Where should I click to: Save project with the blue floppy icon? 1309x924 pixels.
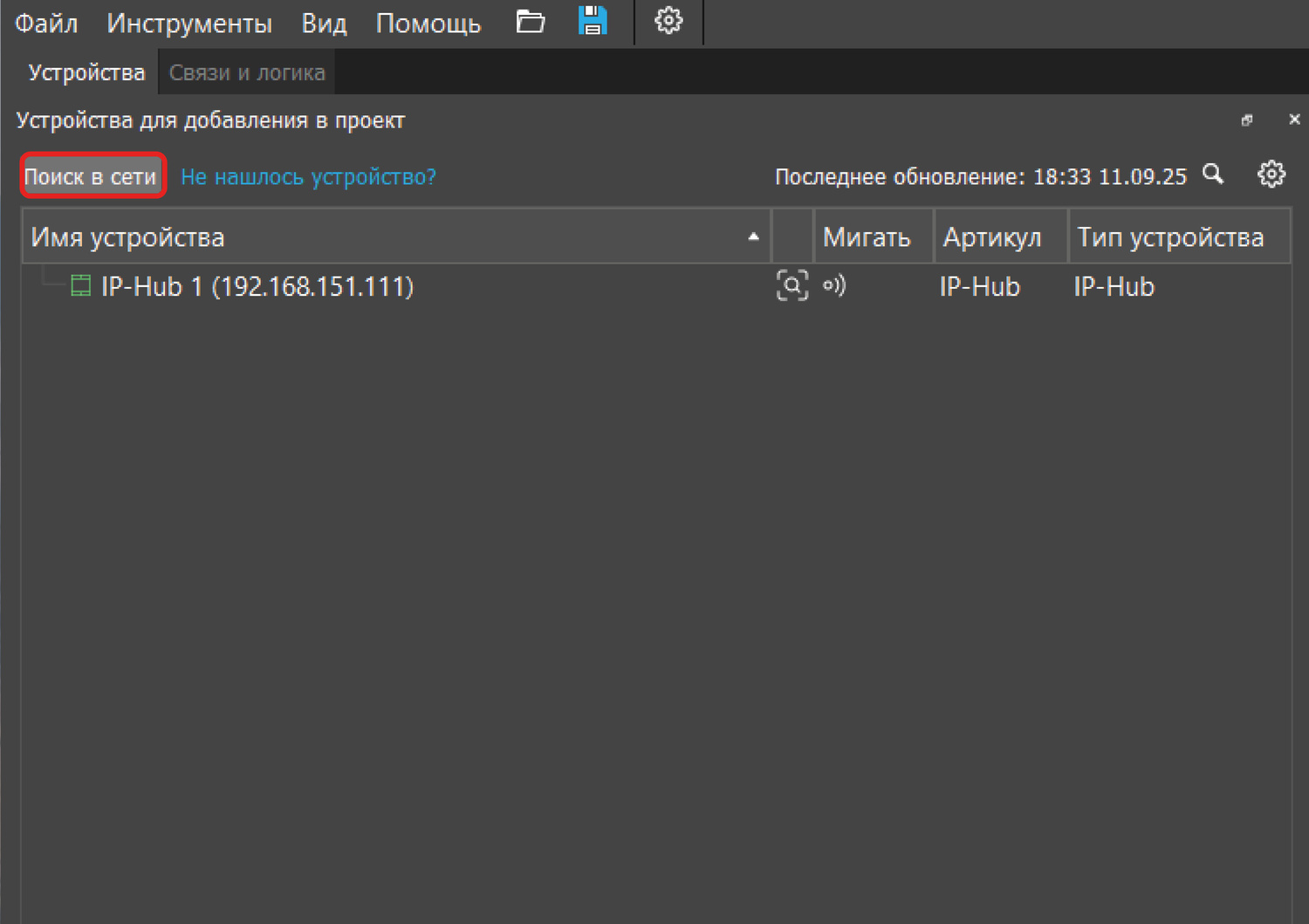(x=593, y=21)
